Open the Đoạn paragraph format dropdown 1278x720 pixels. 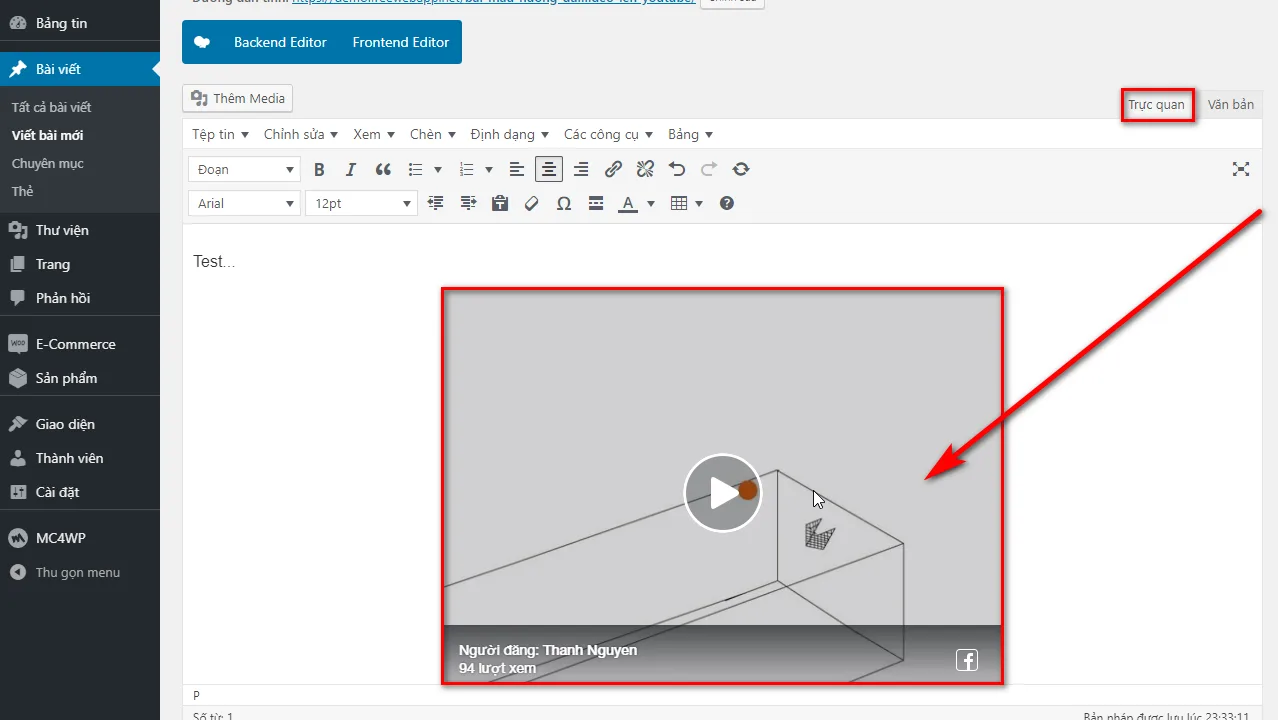[x=244, y=170]
